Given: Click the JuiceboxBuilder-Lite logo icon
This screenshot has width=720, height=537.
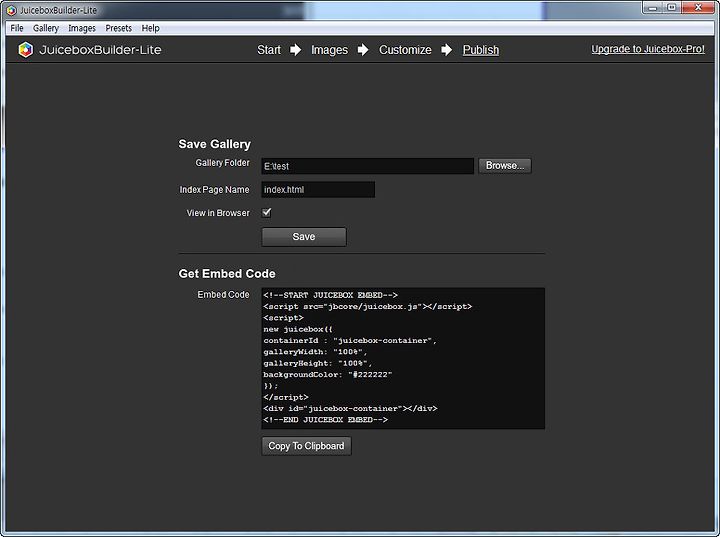Looking at the screenshot, I should tap(26, 50).
